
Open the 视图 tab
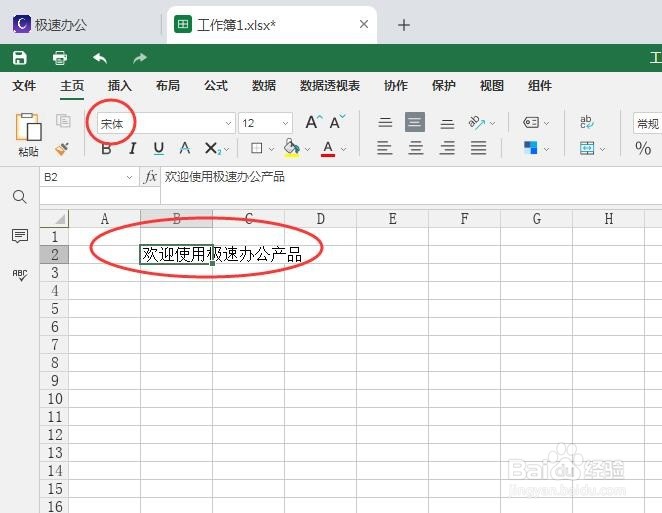pos(492,86)
